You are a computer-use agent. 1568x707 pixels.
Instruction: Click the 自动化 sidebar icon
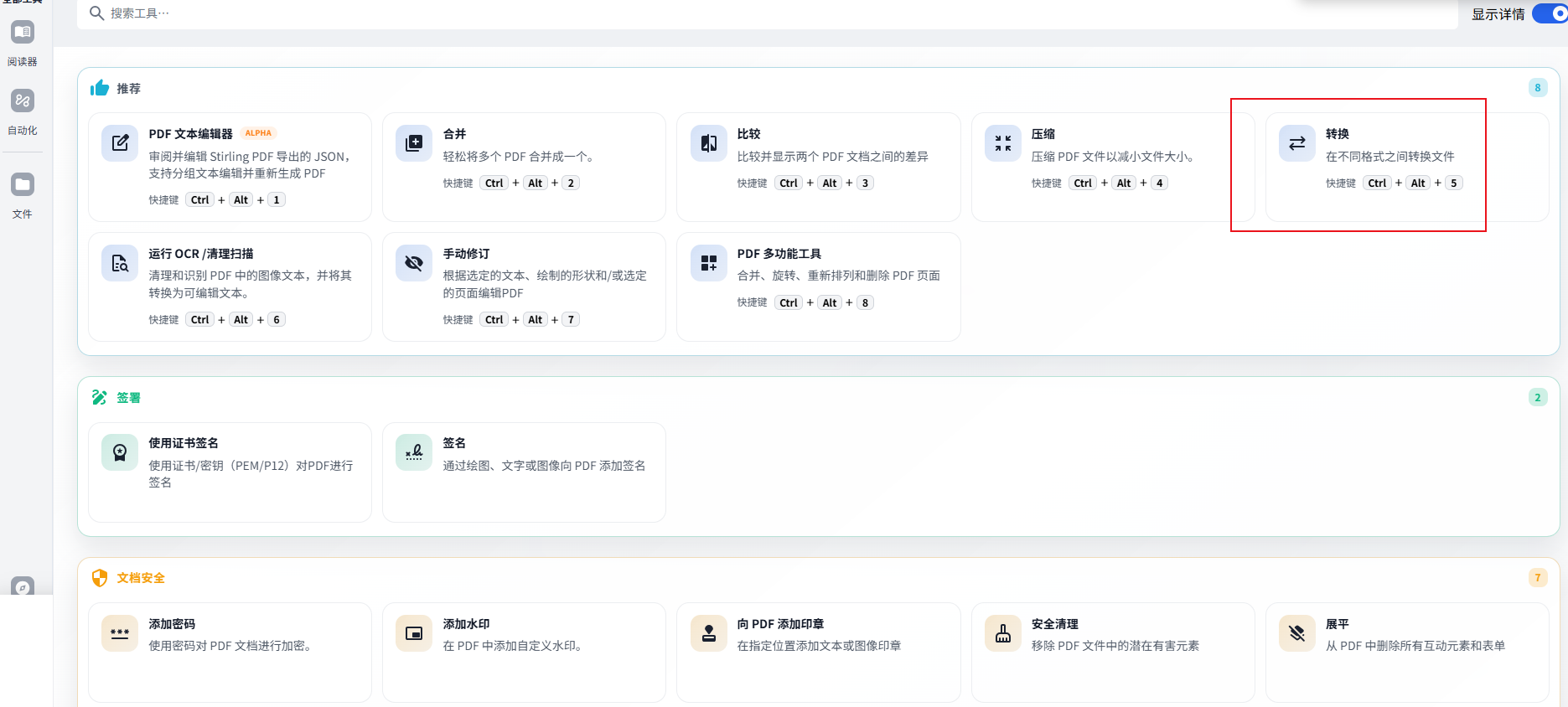(x=23, y=101)
